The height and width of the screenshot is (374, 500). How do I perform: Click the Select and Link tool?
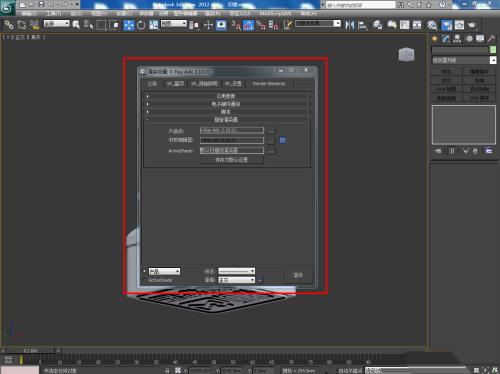[x=9, y=25]
